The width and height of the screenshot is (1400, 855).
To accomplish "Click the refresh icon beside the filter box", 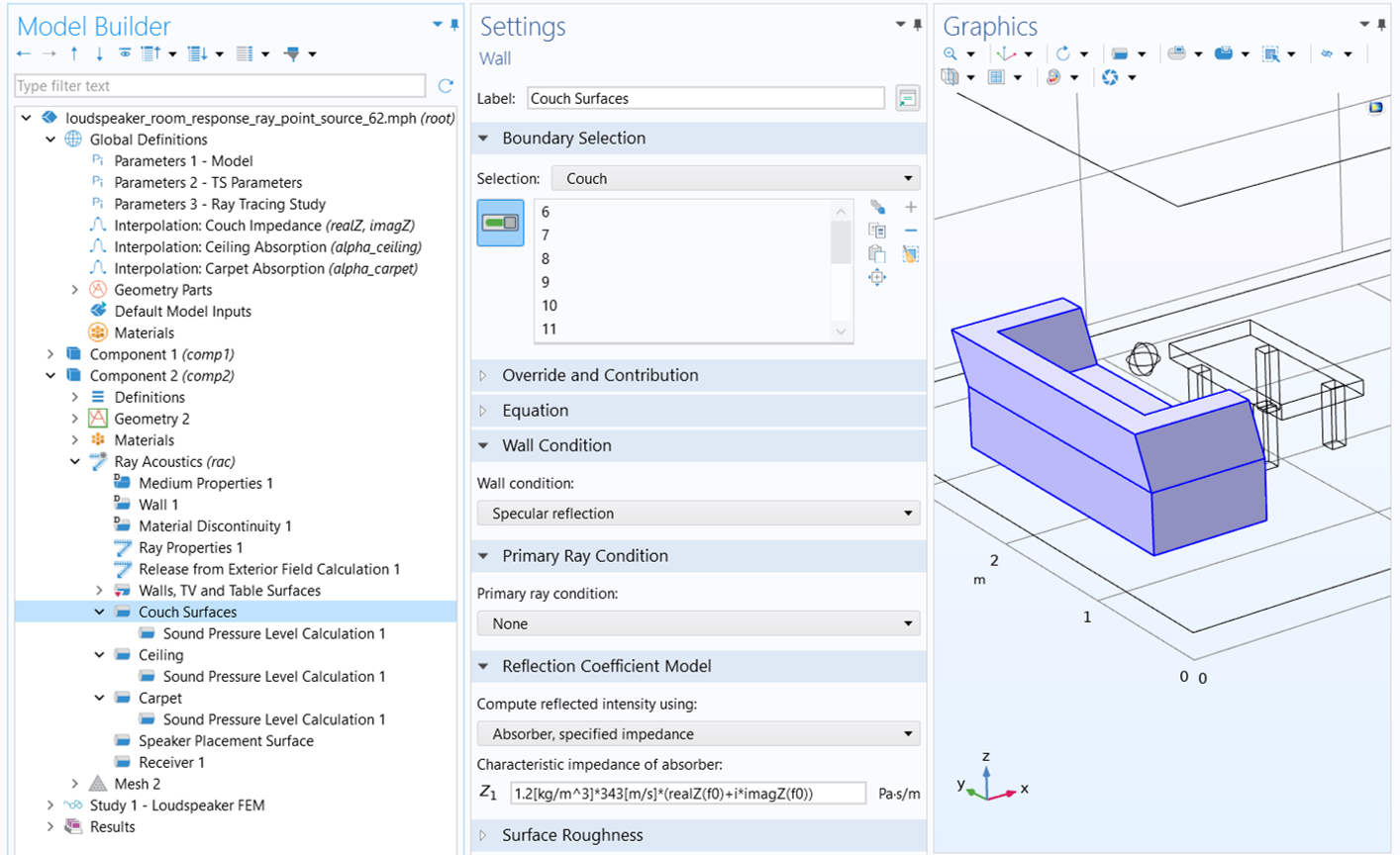I will [446, 86].
